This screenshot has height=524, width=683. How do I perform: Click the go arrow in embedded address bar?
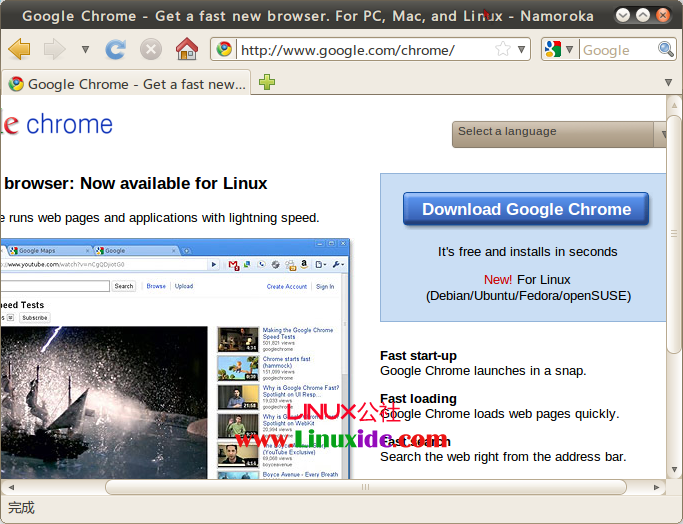pyautogui.click(x=213, y=264)
